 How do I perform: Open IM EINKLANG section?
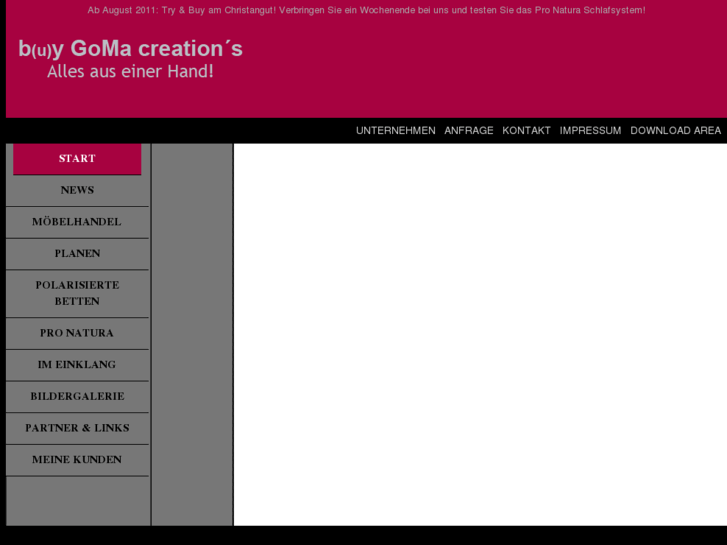(77, 365)
